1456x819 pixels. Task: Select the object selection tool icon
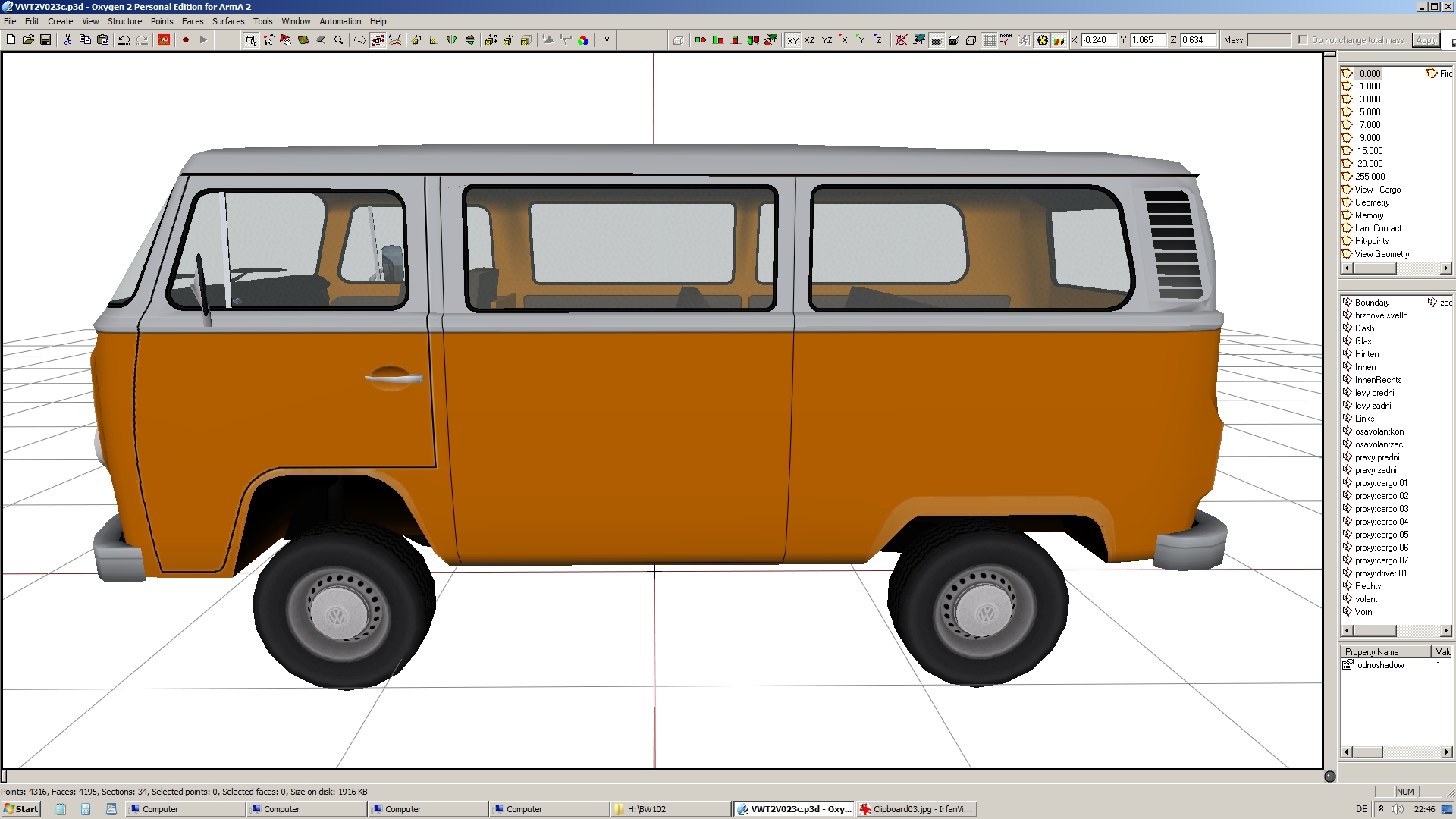[250, 40]
